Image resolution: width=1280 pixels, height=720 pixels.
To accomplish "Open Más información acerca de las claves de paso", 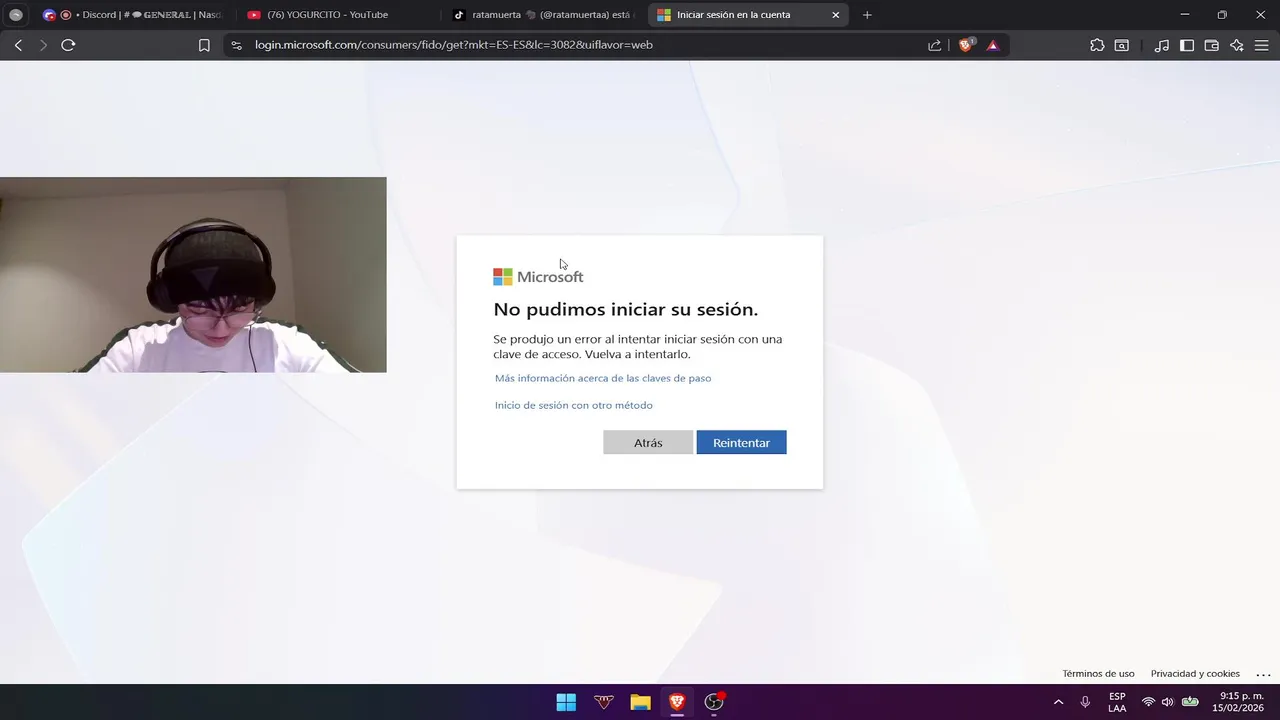I will [x=603, y=378].
